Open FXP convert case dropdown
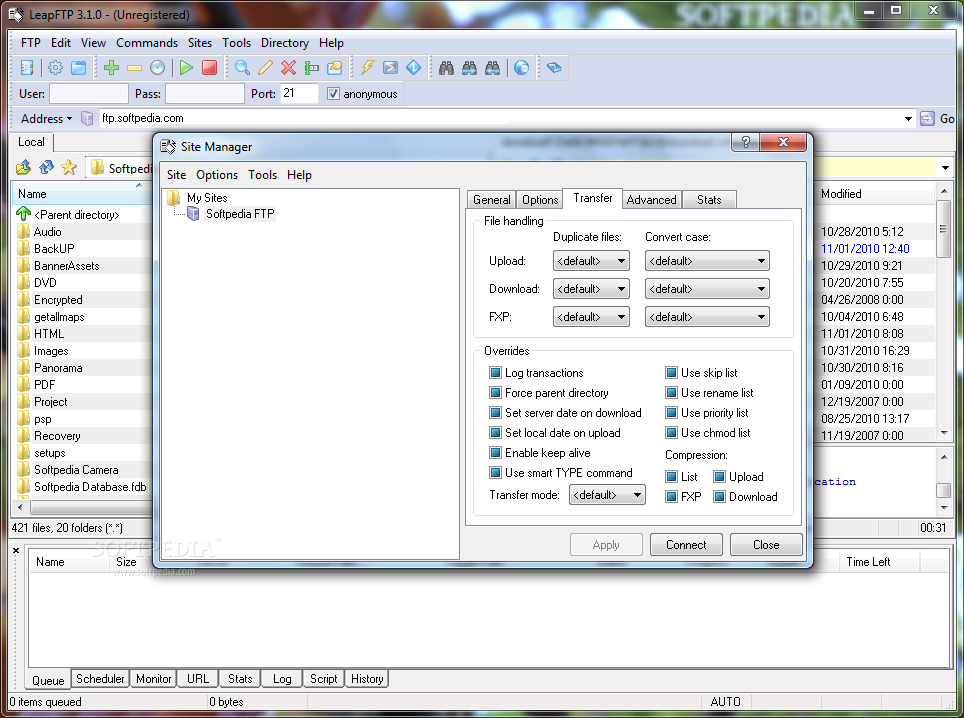 tap(707, 317)
